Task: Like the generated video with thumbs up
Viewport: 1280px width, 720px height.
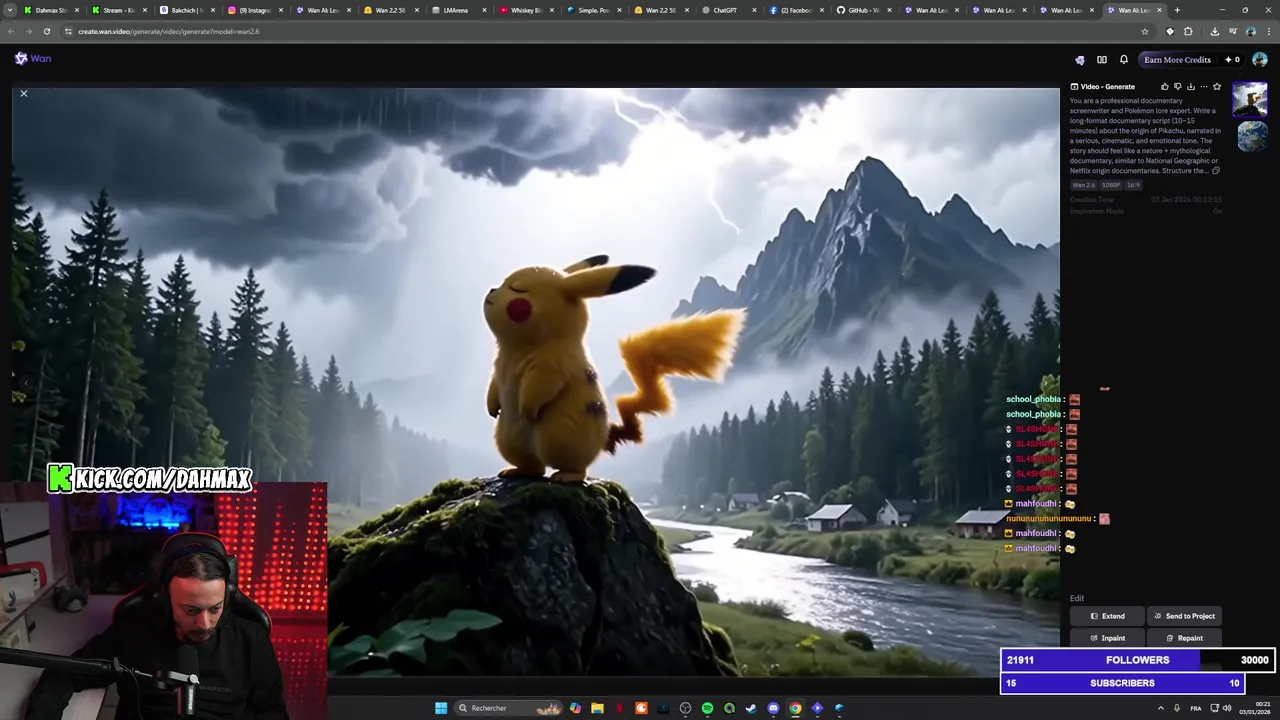Action: point(1164,87)
